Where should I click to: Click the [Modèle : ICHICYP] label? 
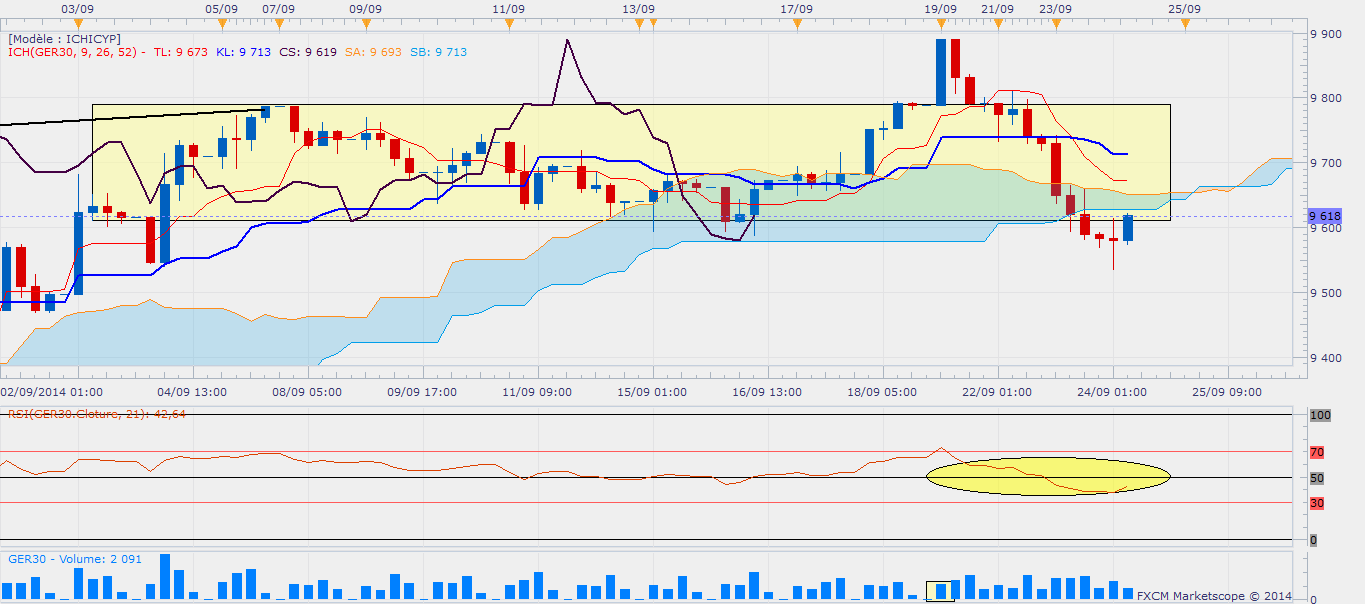pyautogui.click(x=65, y=38)
